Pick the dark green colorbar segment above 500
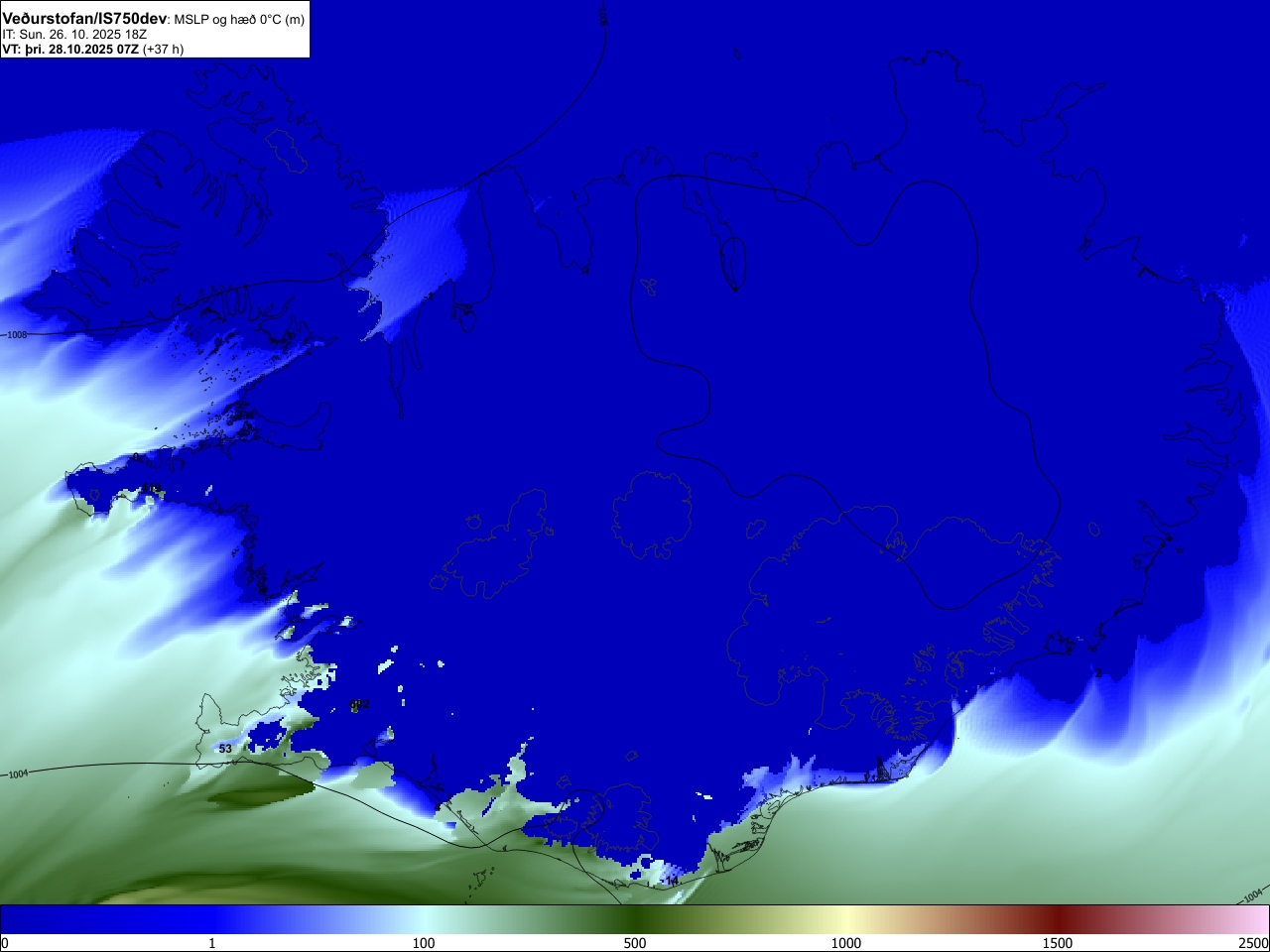This screenshot has width=1270, height=952. [x=635, y=919]
